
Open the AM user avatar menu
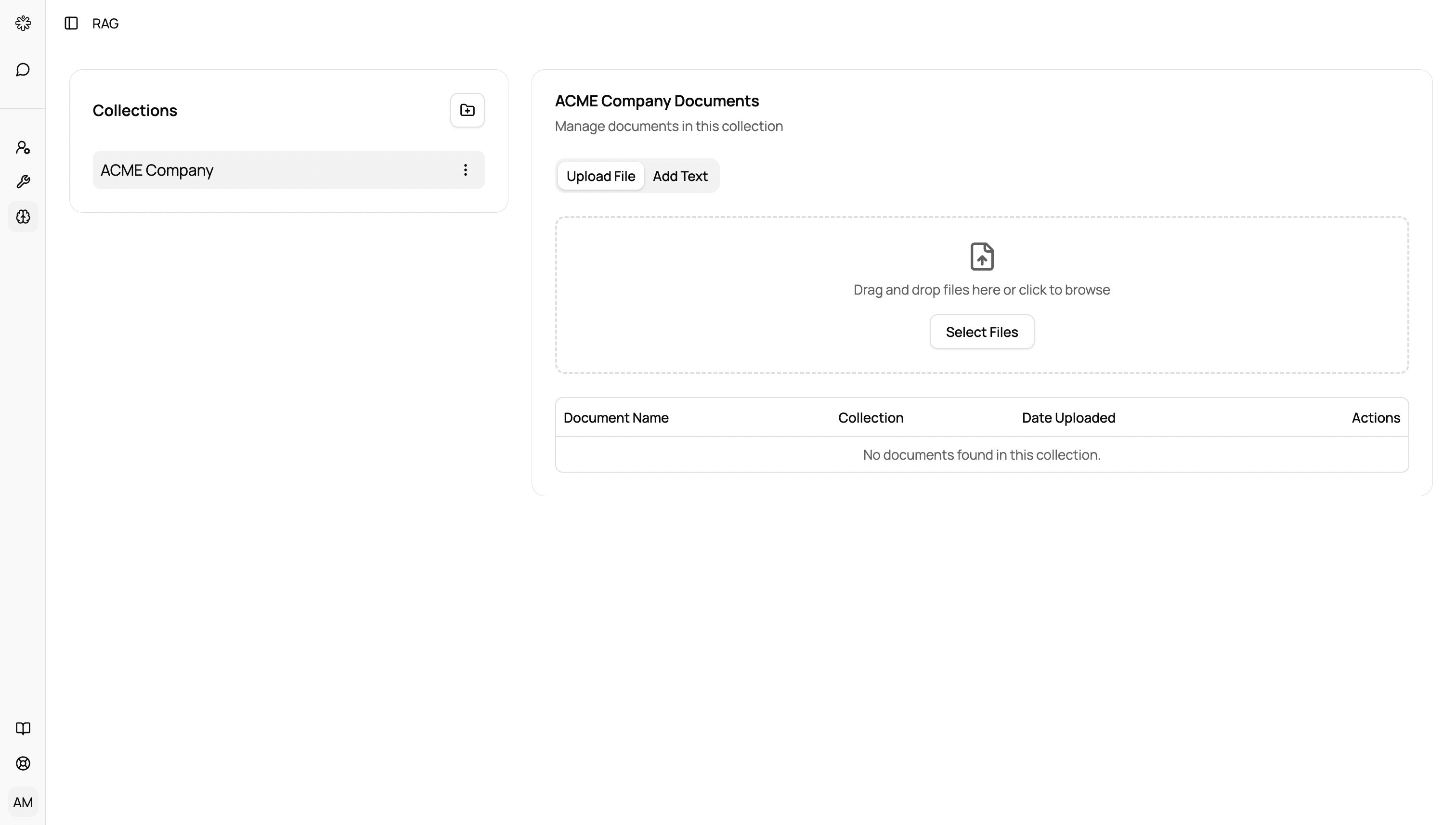point(23,802)
